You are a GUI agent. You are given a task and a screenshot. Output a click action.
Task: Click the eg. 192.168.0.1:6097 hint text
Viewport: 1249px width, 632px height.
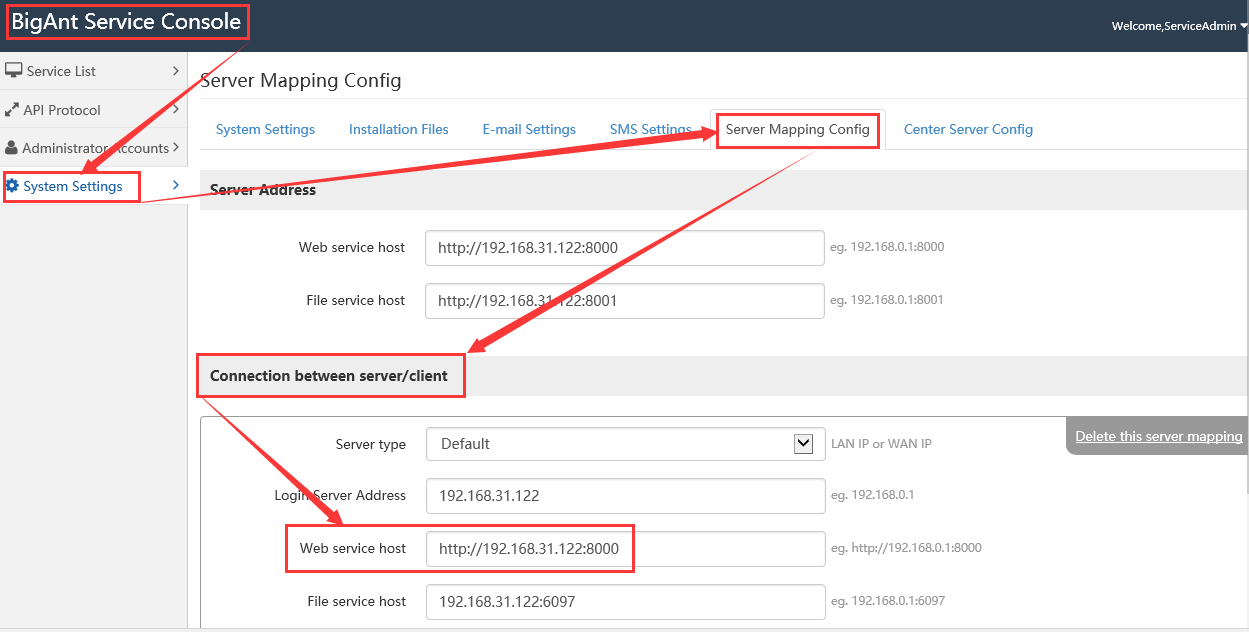(888, 601)
